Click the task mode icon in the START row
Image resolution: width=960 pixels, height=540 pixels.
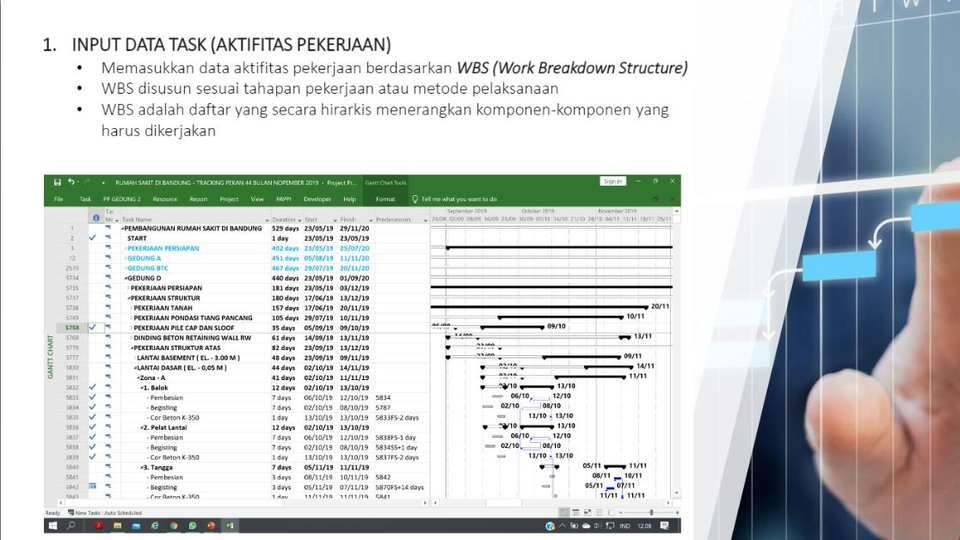coord(108,238)
